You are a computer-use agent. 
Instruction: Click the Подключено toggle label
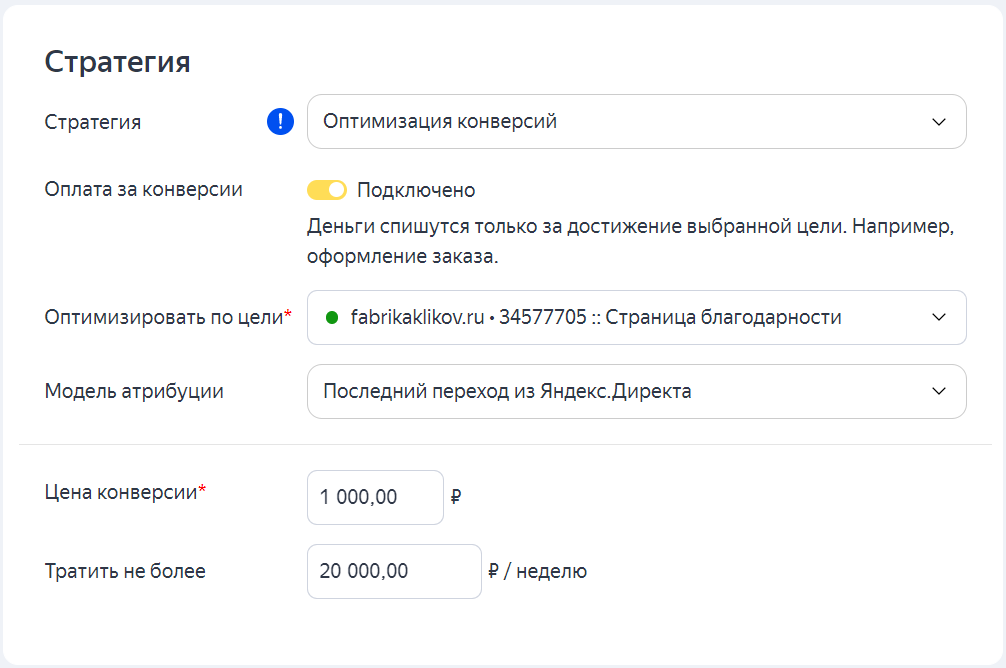click(416, 190)
